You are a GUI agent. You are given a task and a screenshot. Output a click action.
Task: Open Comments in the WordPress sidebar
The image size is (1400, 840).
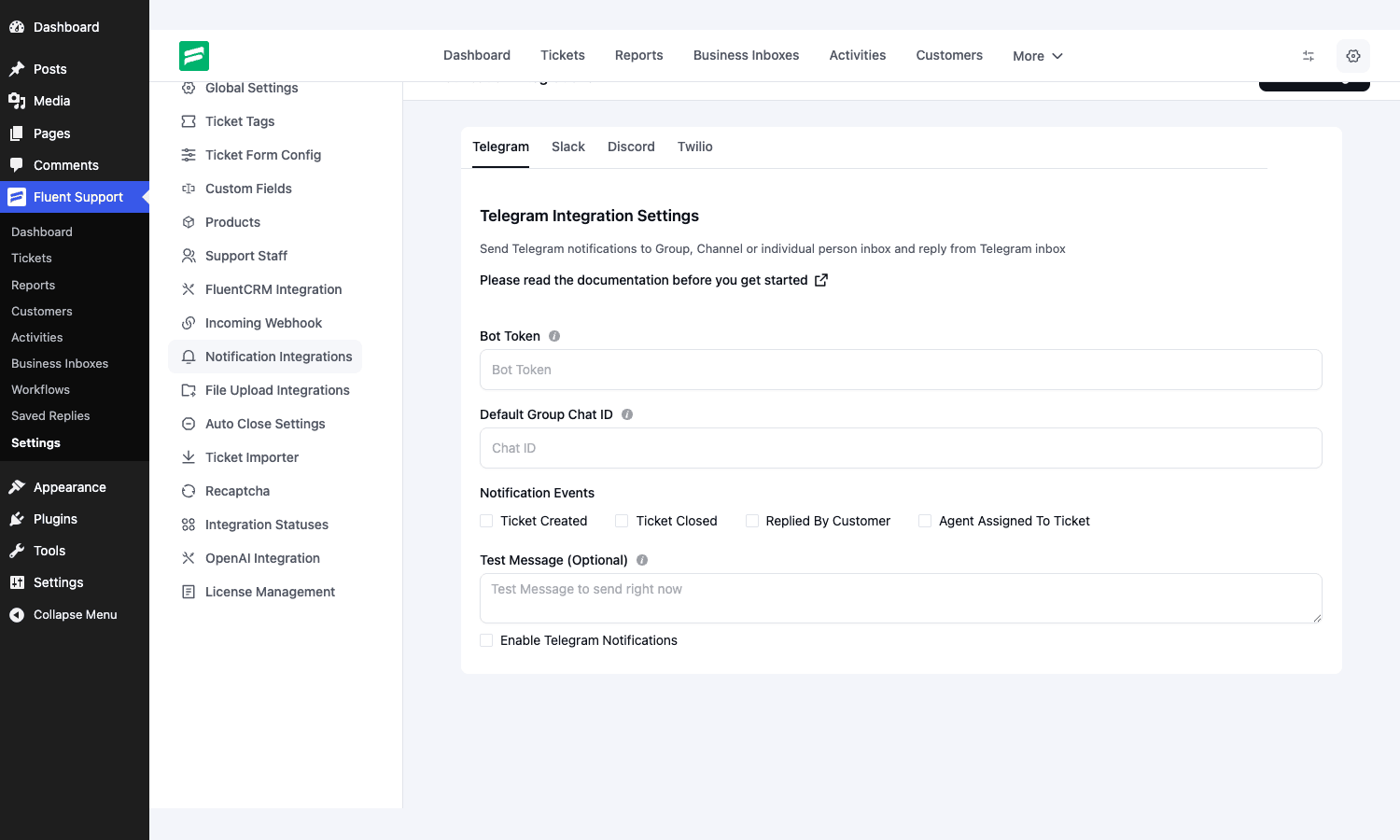click(x=75, y=165)
